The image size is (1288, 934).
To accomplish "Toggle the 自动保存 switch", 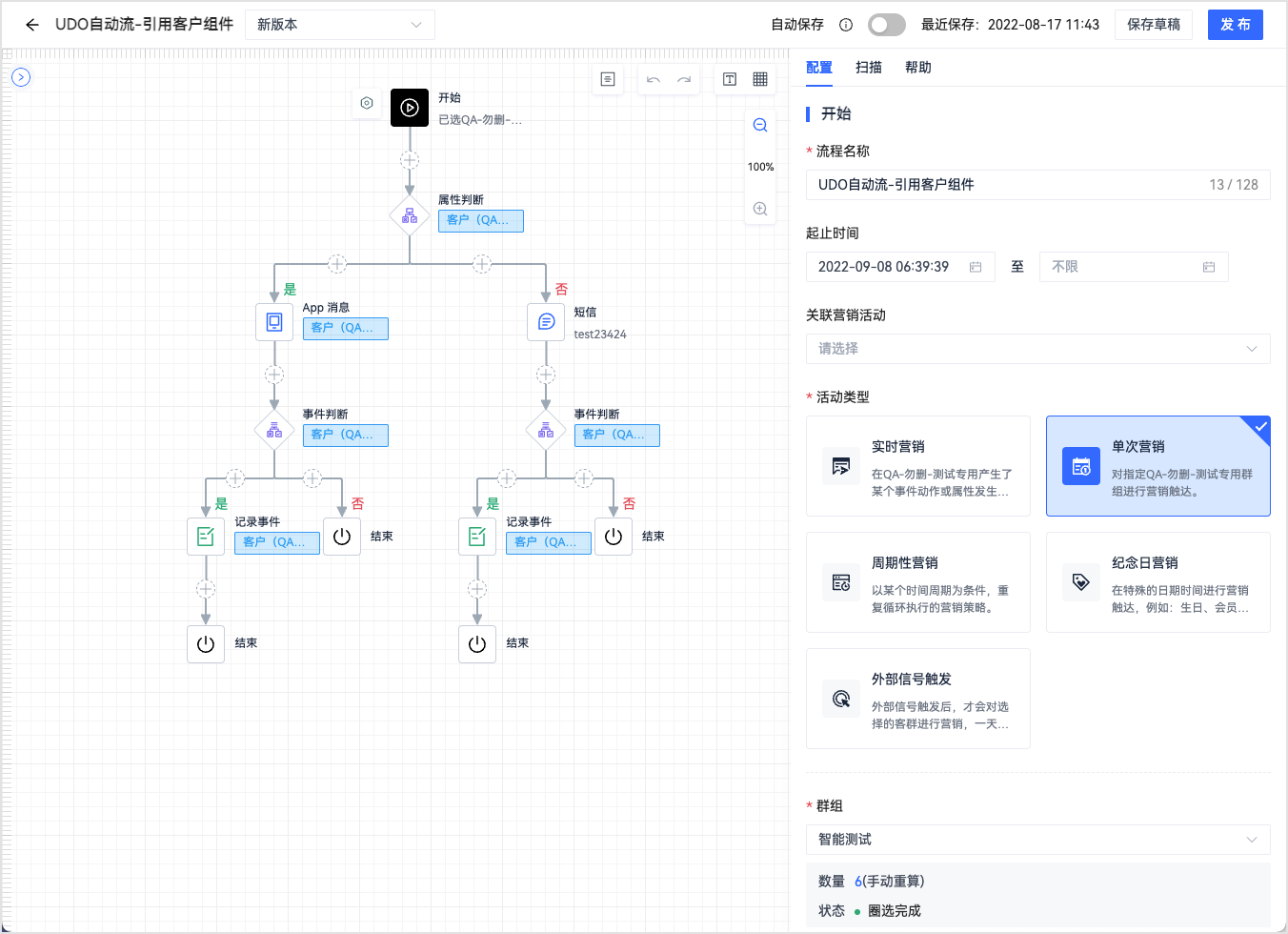I will pyautogui.click(x=887, y=25).
